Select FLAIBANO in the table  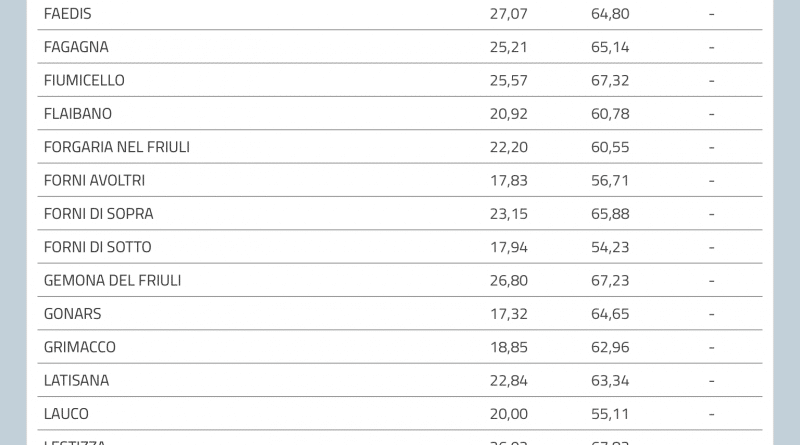(78, 114)
